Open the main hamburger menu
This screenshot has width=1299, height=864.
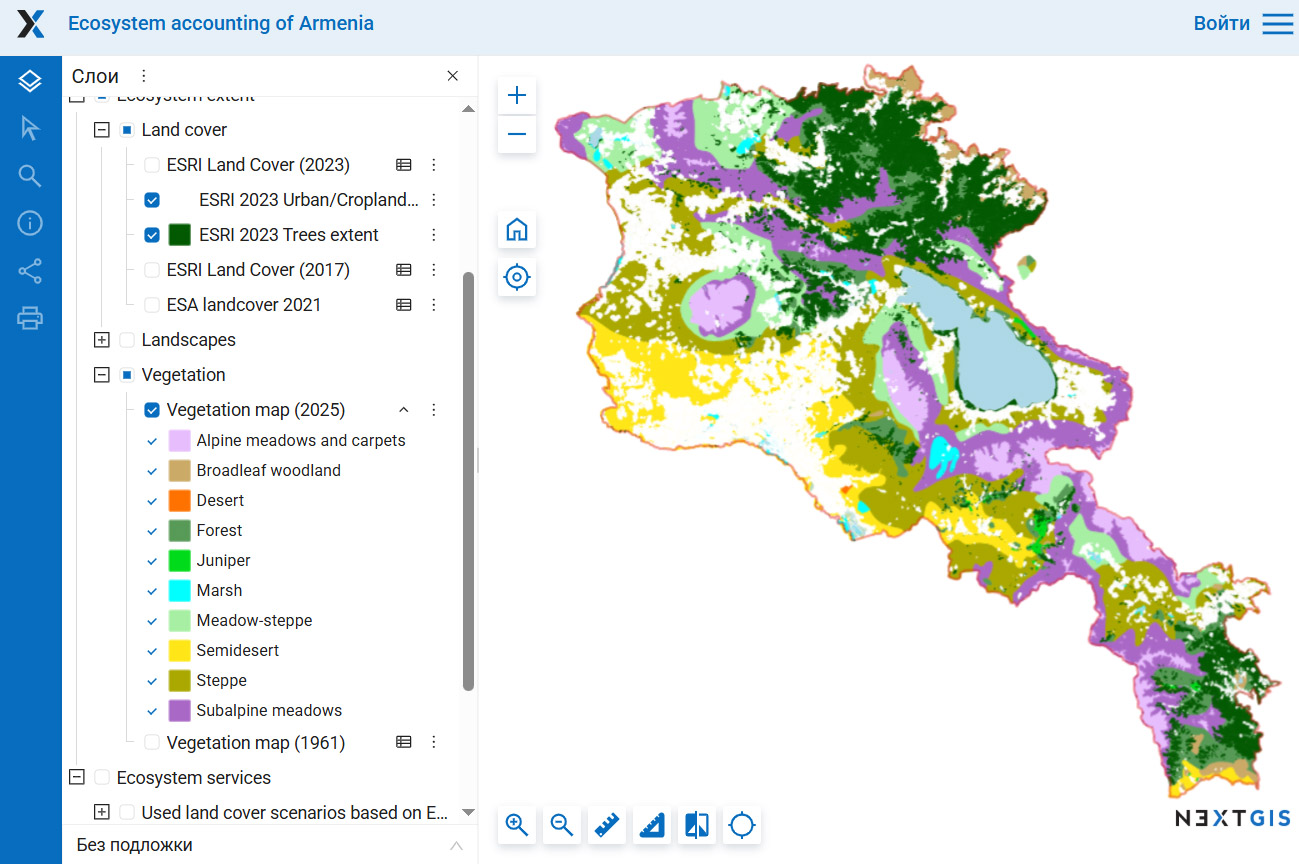1277,24
